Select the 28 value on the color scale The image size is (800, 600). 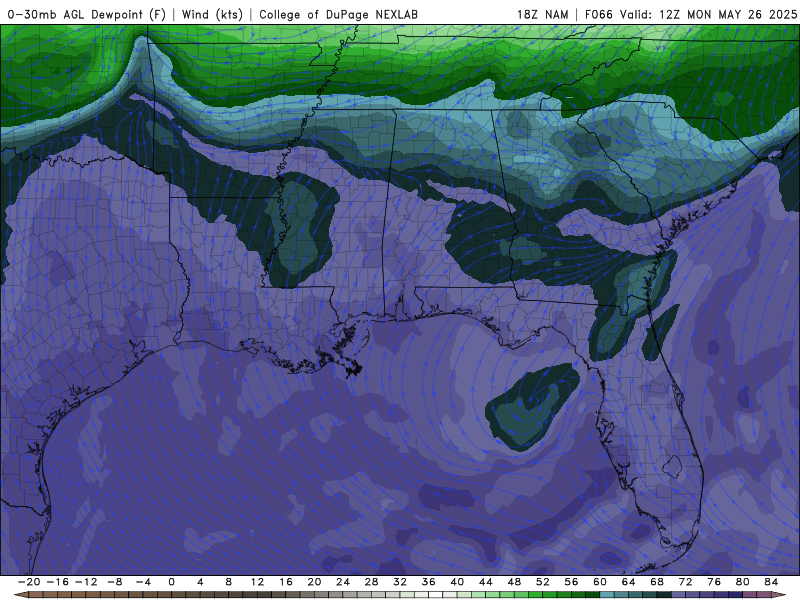click(371, 582)
